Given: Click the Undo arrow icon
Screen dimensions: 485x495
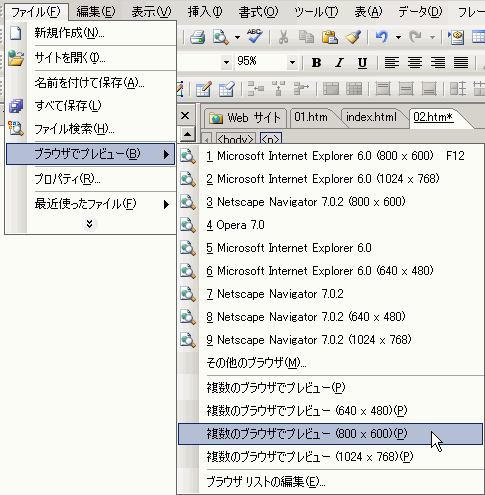Looking at the screenshot, I should 382,37.
